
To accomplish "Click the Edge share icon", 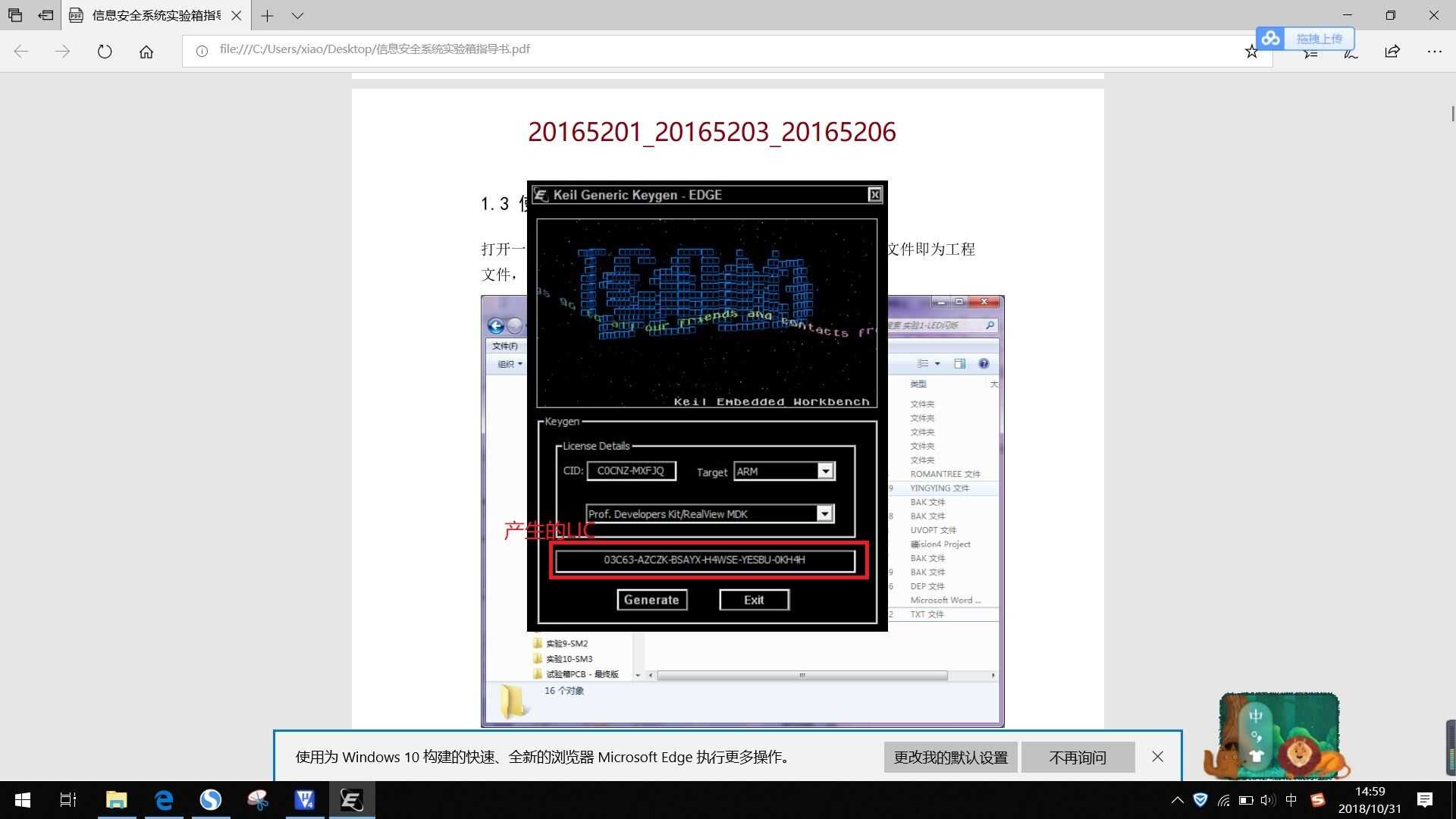I will tap(1392, 52).
